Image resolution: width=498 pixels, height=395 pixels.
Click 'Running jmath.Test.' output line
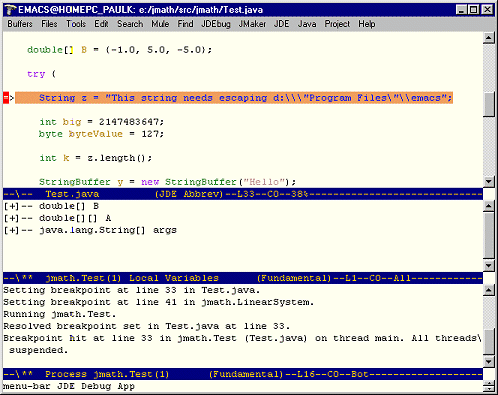(60, 314)
